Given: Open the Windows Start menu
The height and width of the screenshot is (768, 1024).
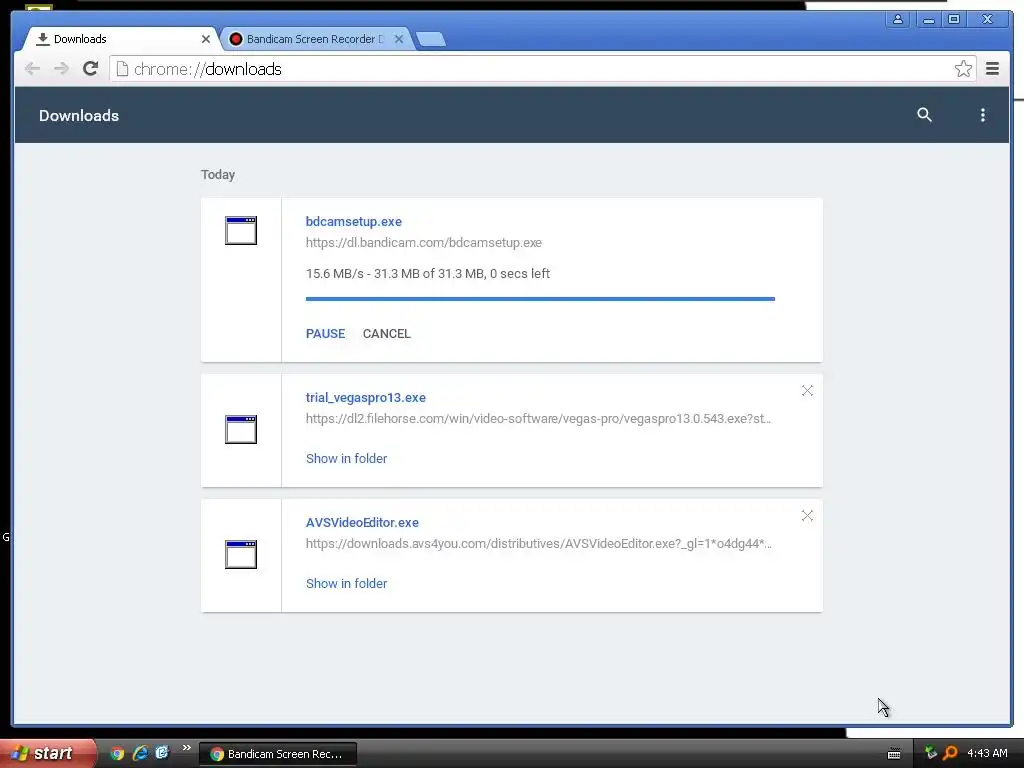Looking at the screenshot, I should pyautogui.click(x=47, y=753).
